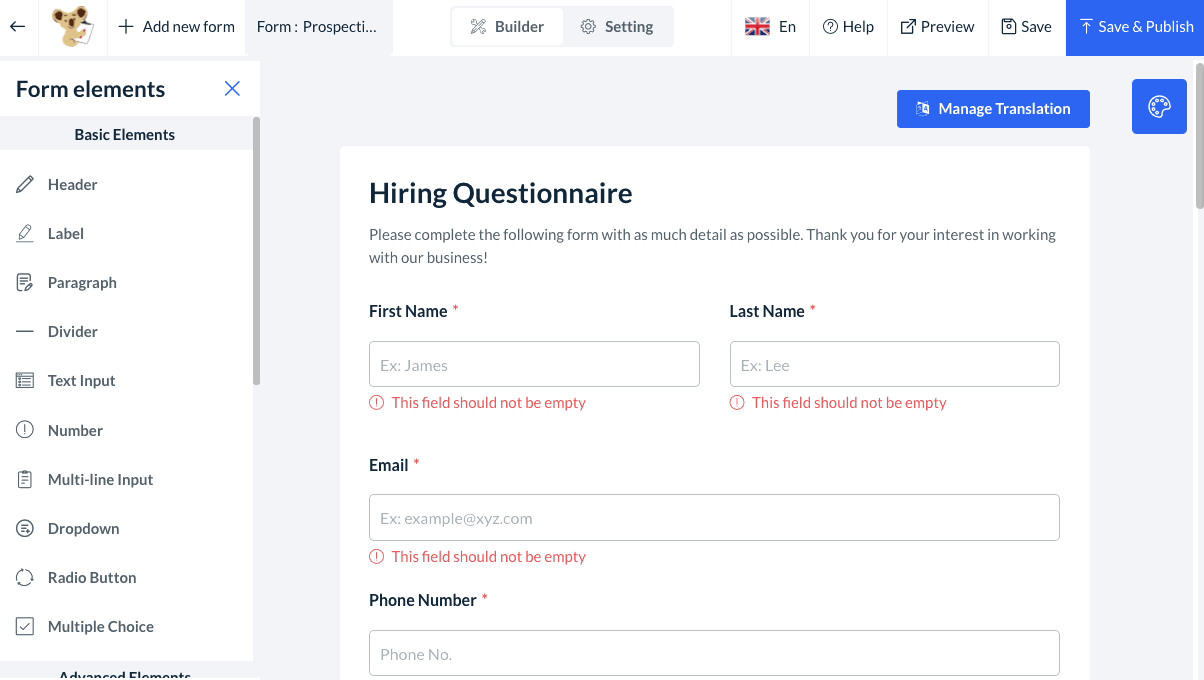
Task: Click the First Name input field
Action: pyautogui.click(x=534, y=365)
